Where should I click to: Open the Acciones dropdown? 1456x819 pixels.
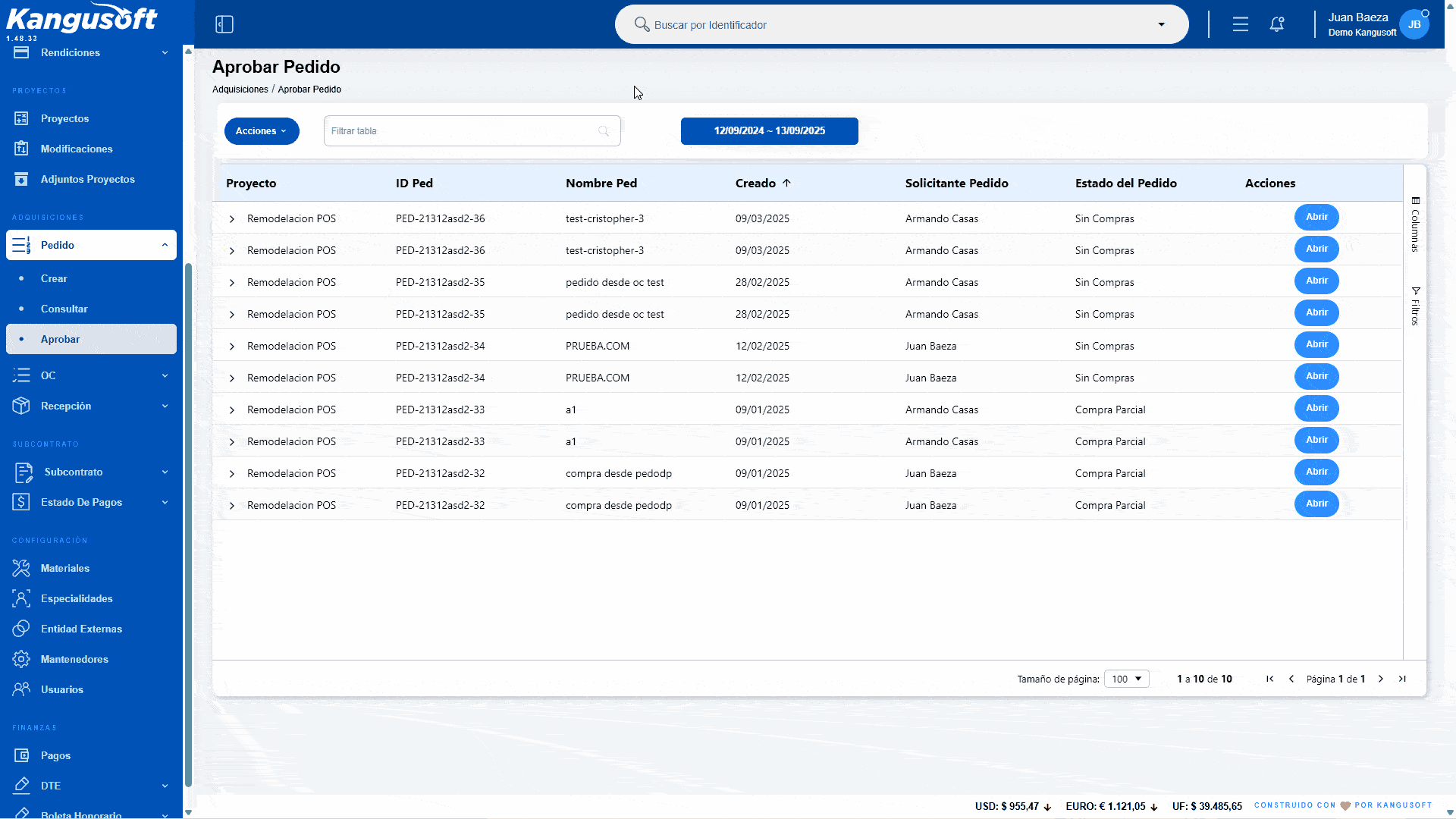[262, 130]
